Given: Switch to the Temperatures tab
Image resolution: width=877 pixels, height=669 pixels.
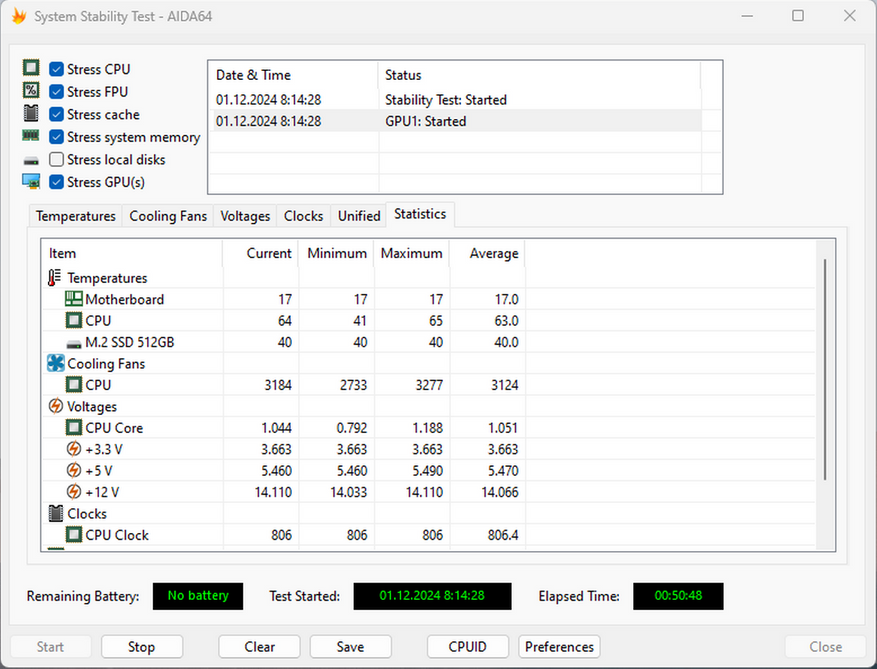Looking at the screenshot, I should [76, 216].
